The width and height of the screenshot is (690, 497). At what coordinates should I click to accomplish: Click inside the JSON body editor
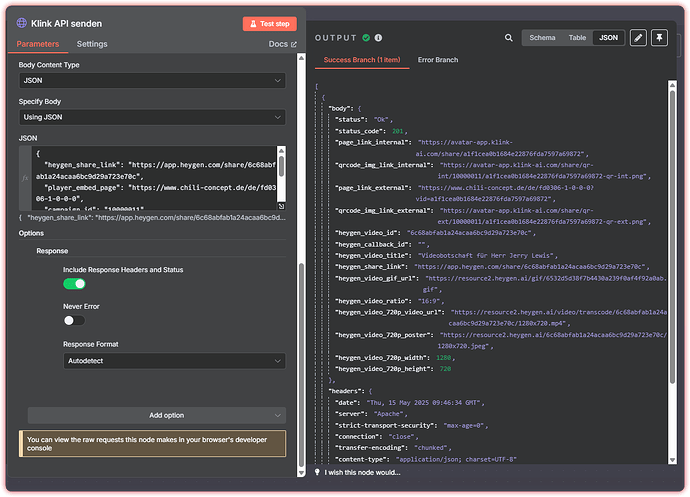click(x=155, y=178)
